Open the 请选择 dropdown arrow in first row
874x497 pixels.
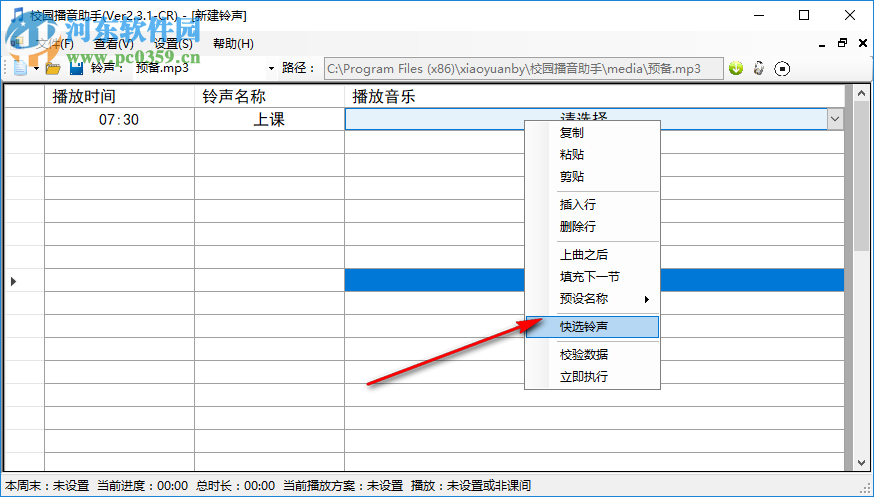835,119
